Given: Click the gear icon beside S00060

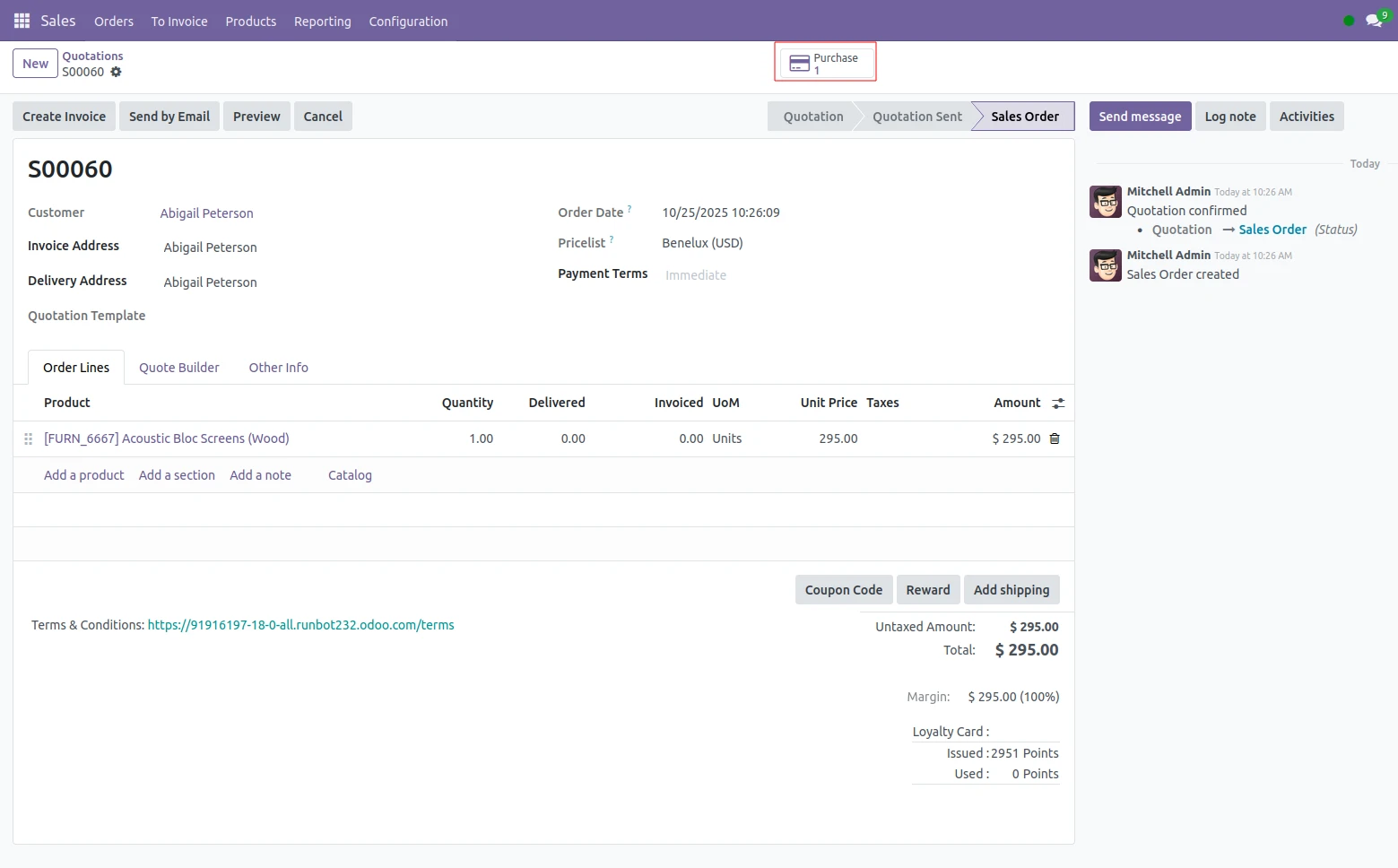Looking at the screenshot, I should (116, 72).
